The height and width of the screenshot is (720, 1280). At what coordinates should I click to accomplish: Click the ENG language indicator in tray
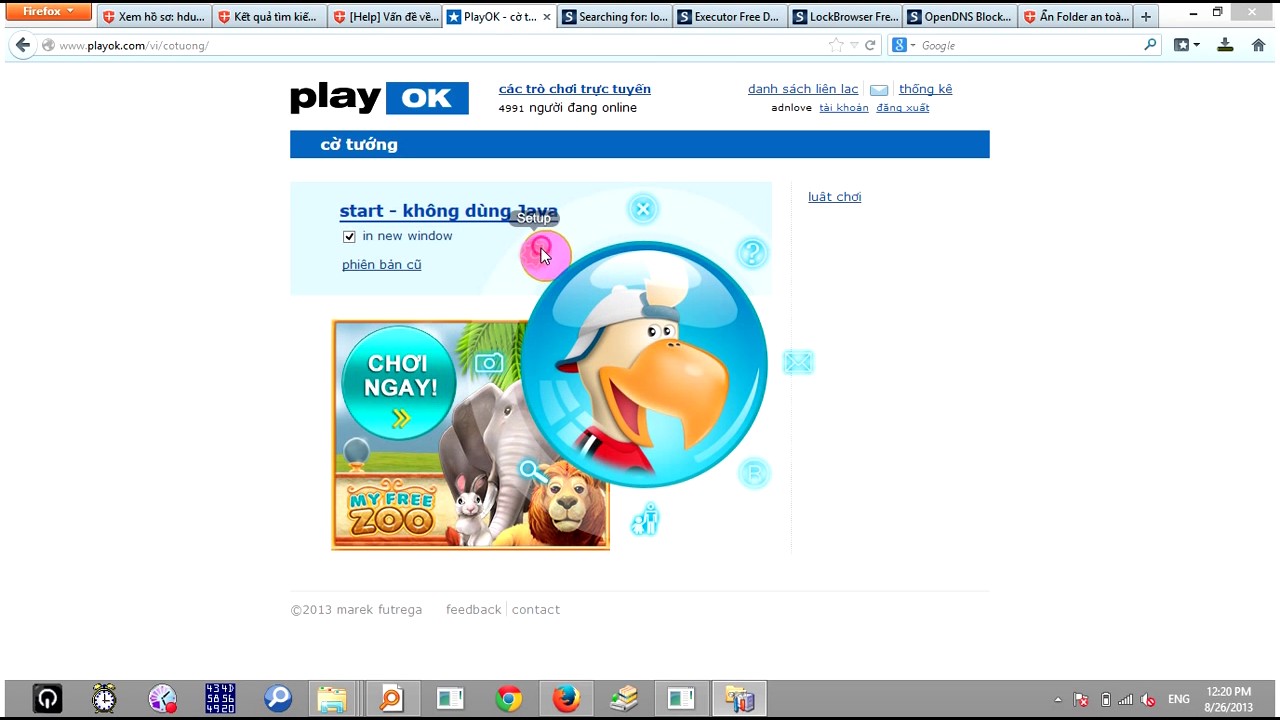point(1179,699)
